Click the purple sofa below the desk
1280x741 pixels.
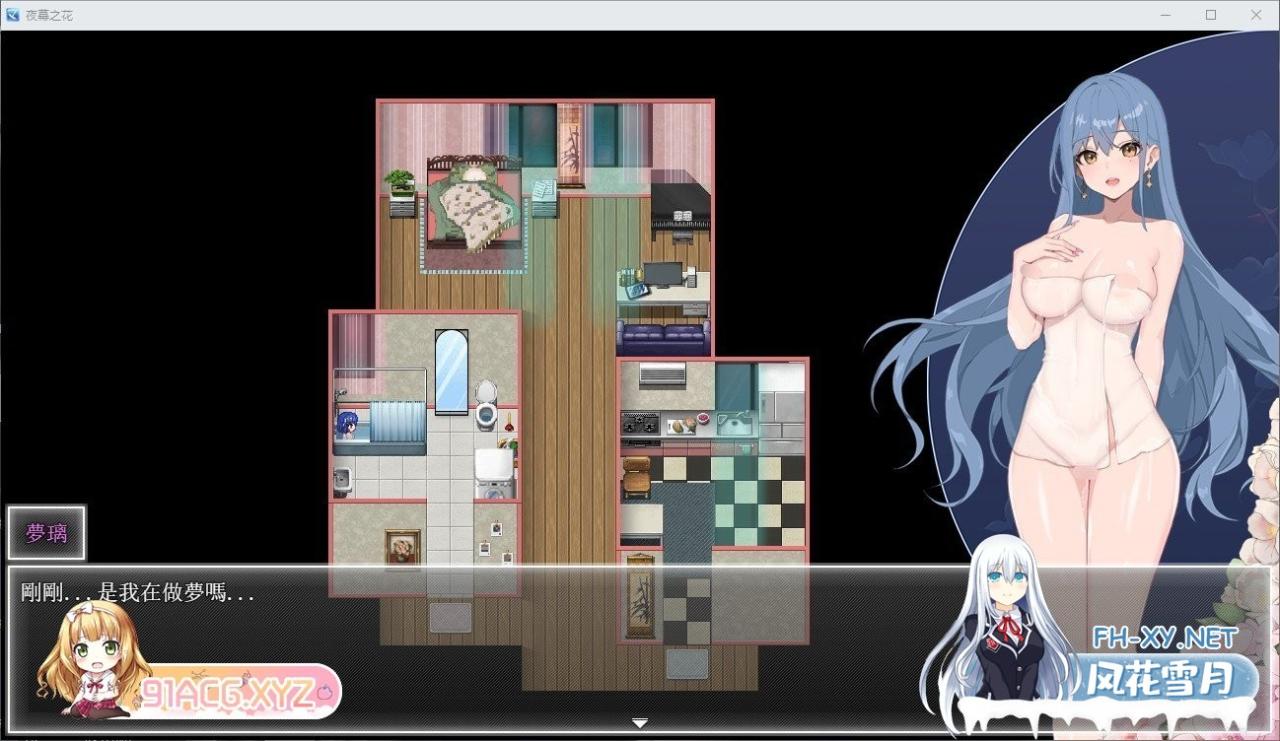coord(663,336)
